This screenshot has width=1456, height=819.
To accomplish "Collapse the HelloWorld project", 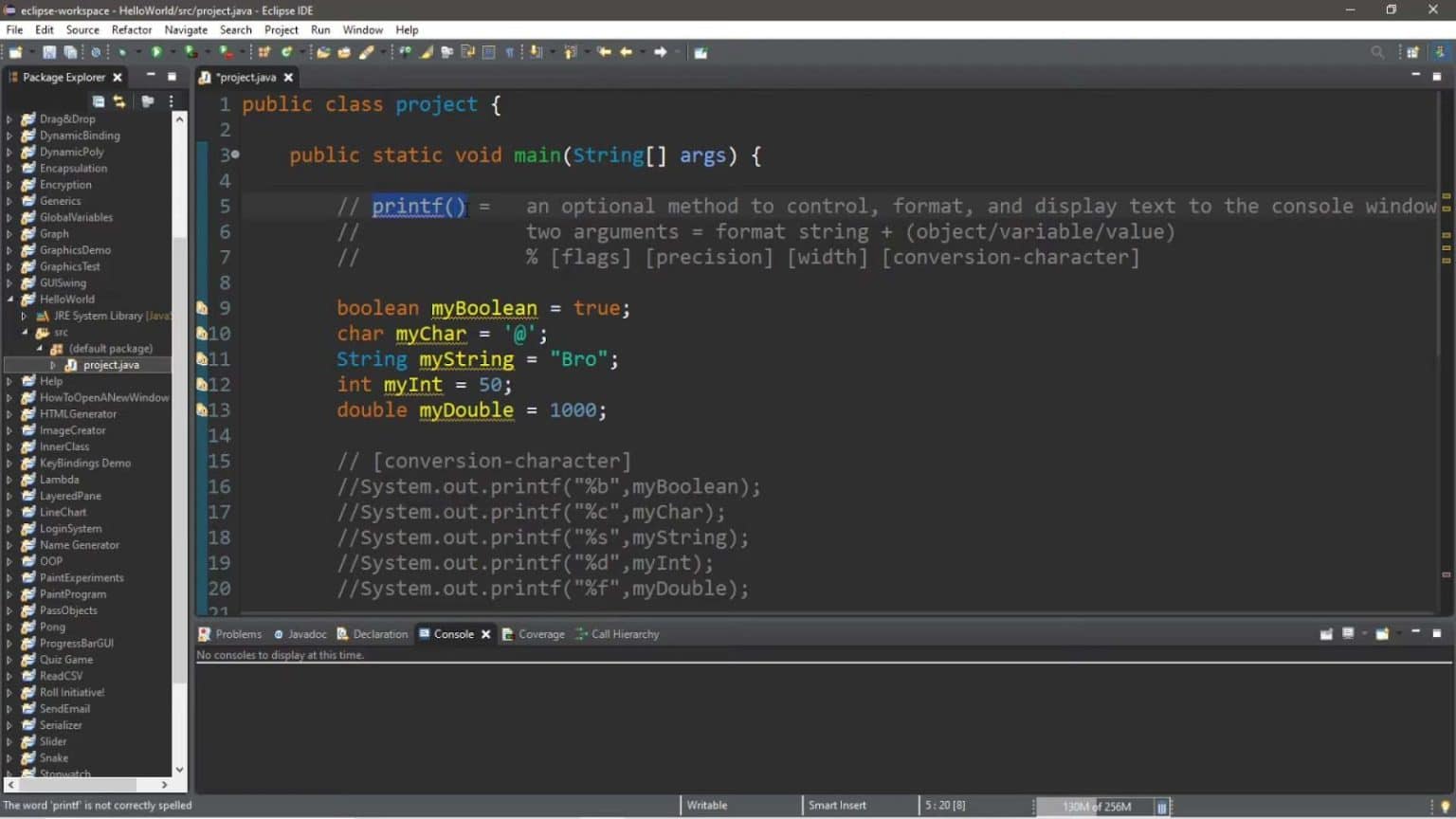I will [x=9, y=299].
